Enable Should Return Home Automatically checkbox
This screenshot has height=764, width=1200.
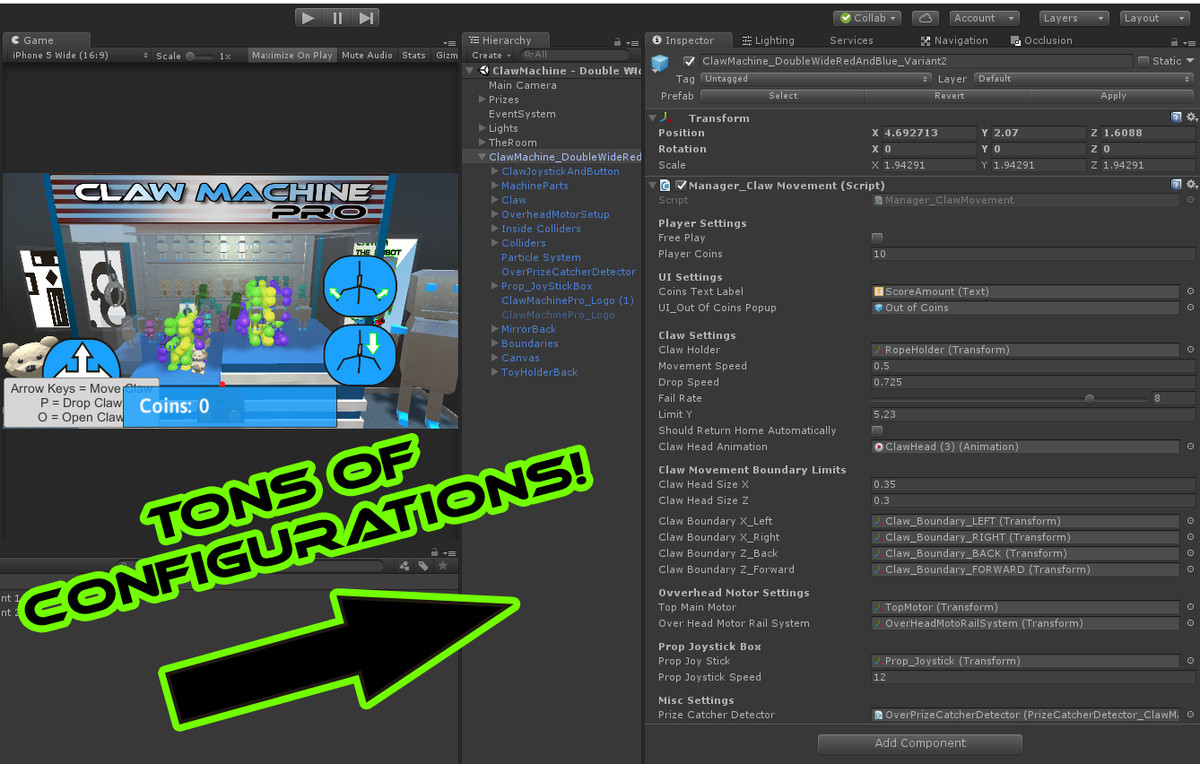877,430
